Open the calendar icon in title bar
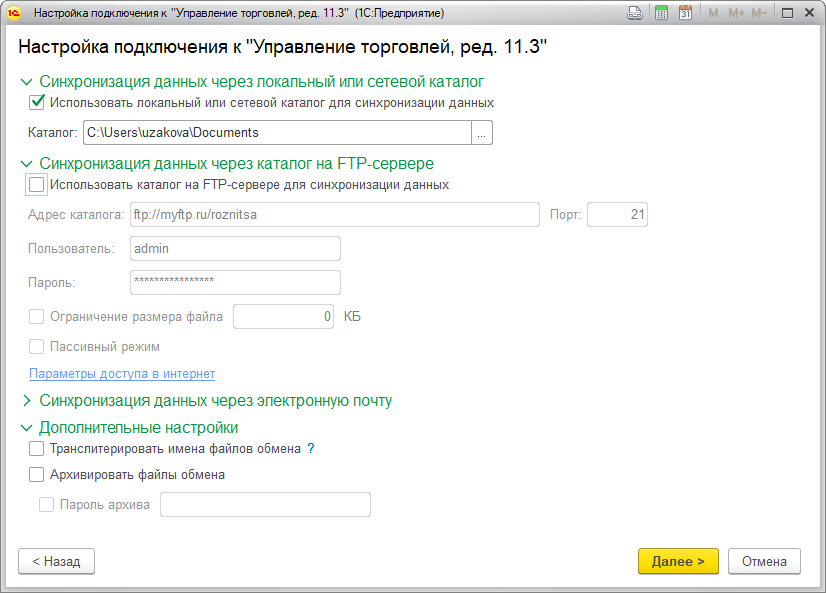826x593 pixels. click(685, 13)
